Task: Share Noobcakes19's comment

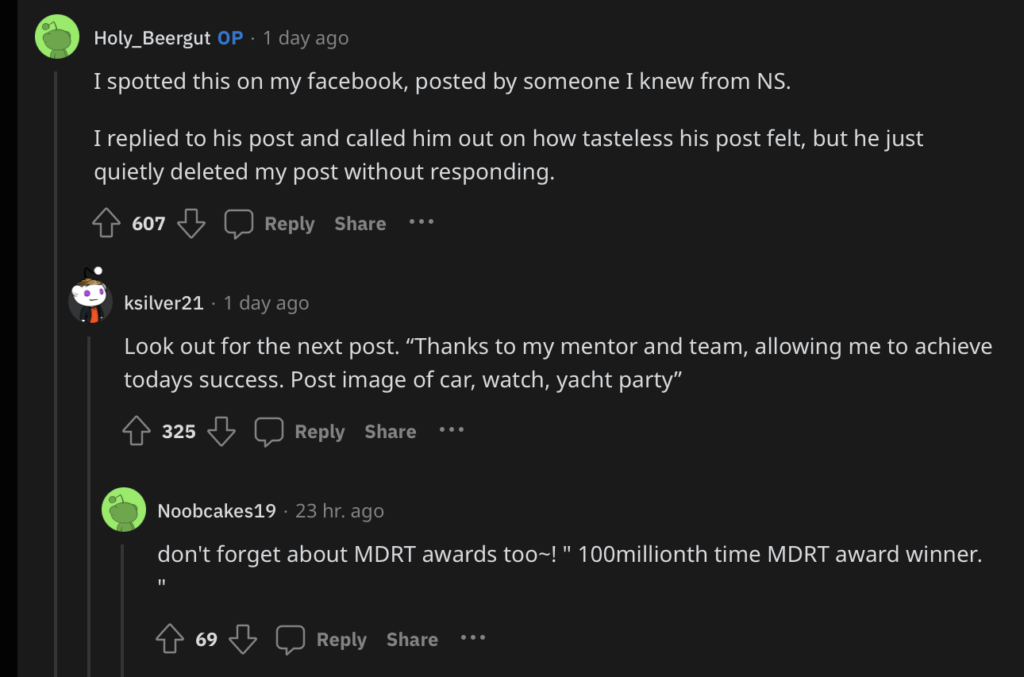Action: [x=411, y=638]
